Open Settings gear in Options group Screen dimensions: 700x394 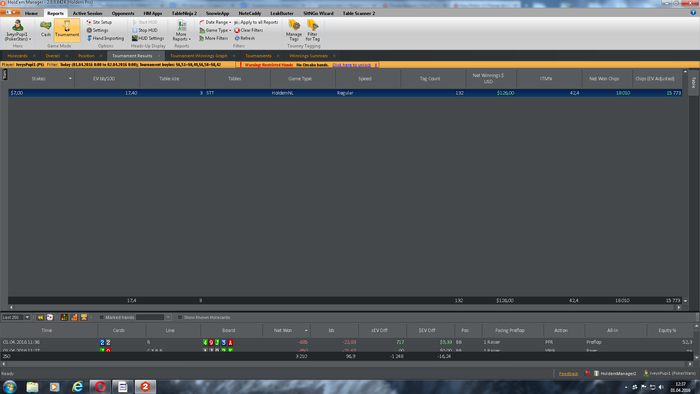[97, 30]
